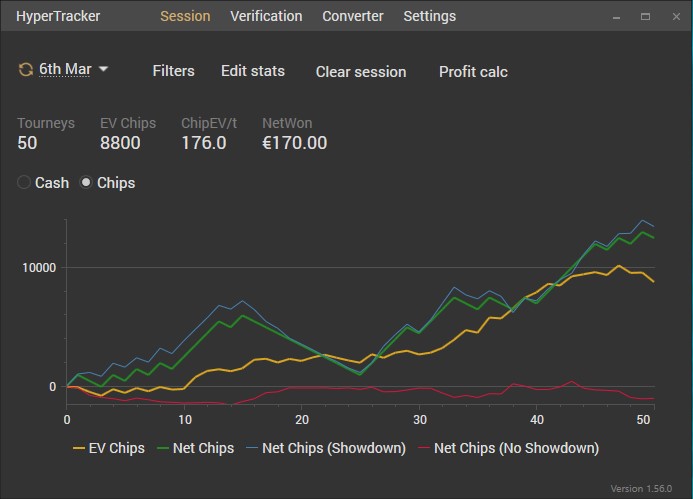693x499 pixels.
Task: Click the refresh session icon
Action: tap(25, 70)
